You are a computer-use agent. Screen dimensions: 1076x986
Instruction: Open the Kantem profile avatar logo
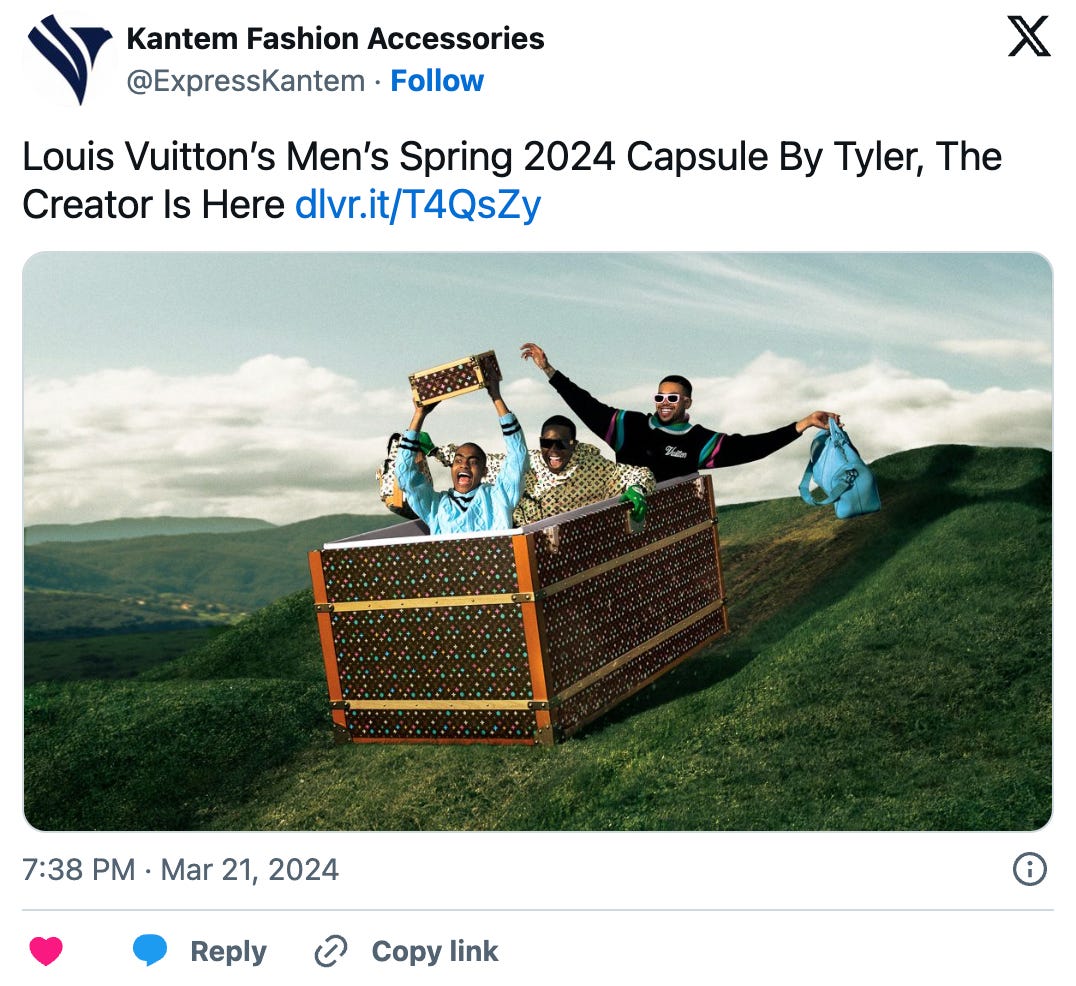pyautogui.click(x=69, y=60)
